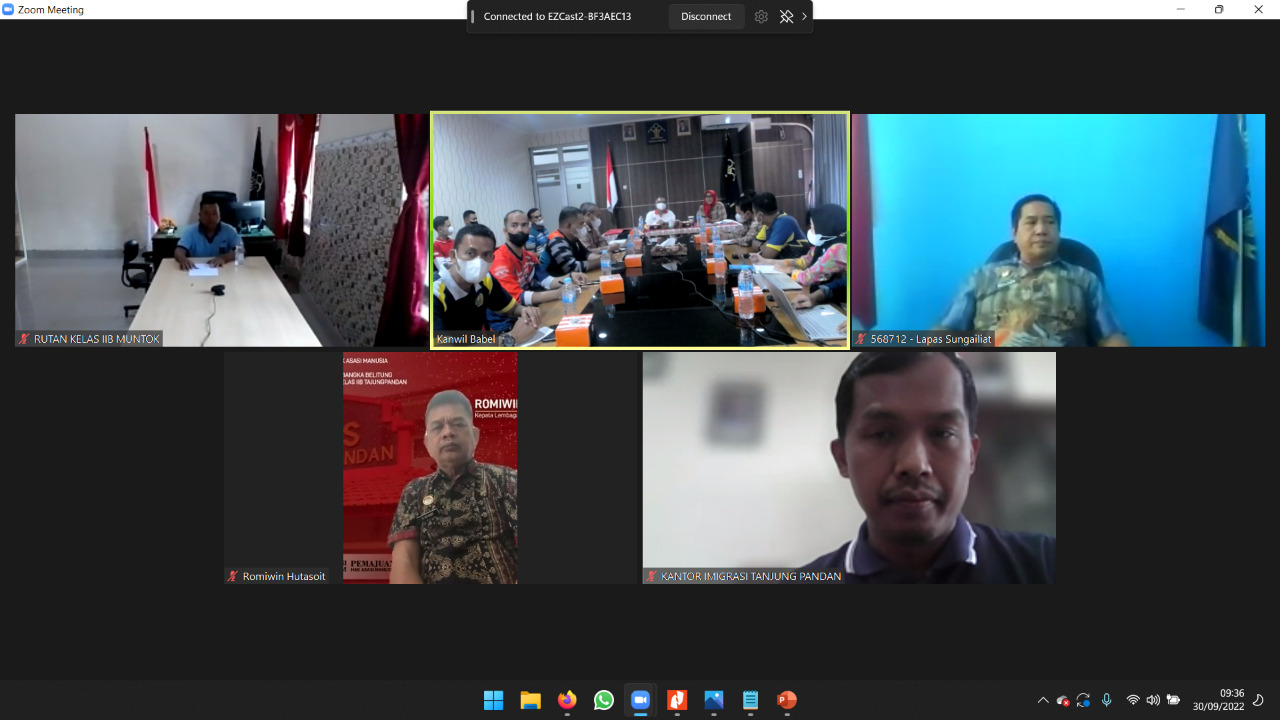1280x720 pixels.
Task: Open the Wi-Fi network flyout
Action: tap(1133, 700)
